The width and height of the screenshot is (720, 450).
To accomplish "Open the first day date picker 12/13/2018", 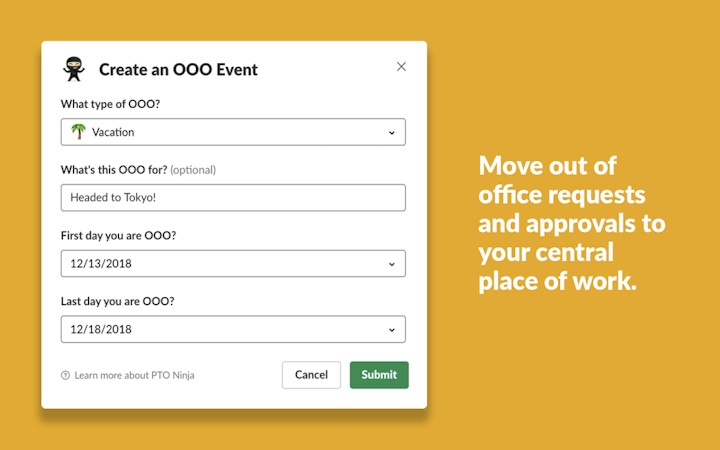I will (x=232, y=264).
